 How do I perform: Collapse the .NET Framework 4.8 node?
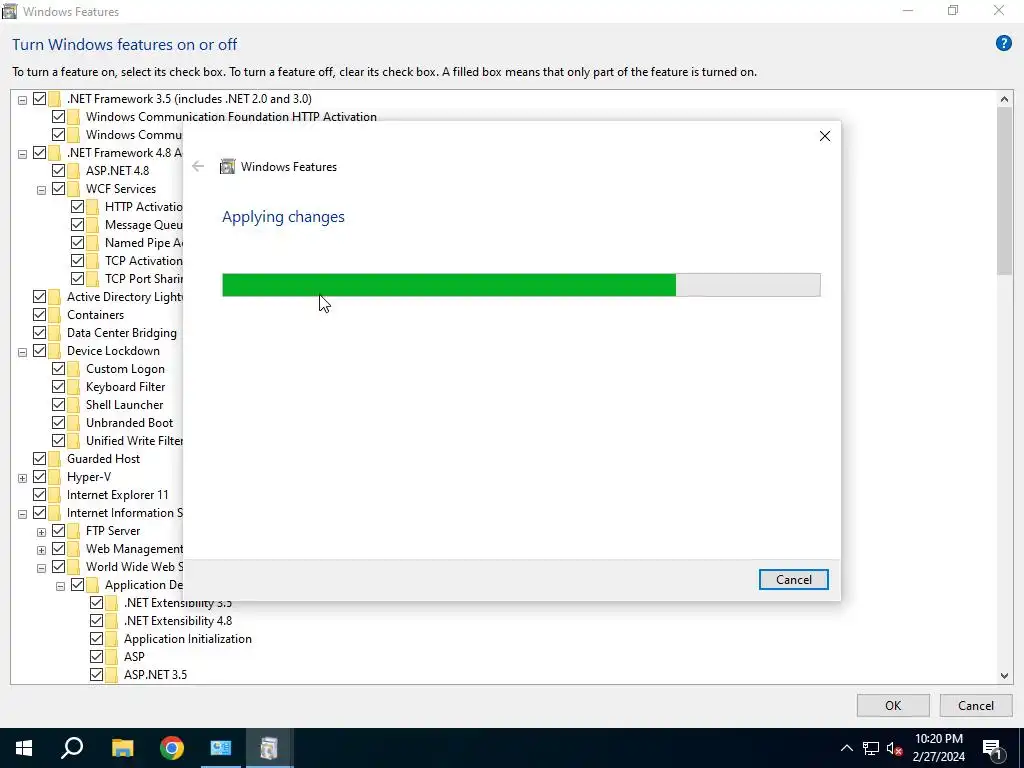(x=22, y=154)
